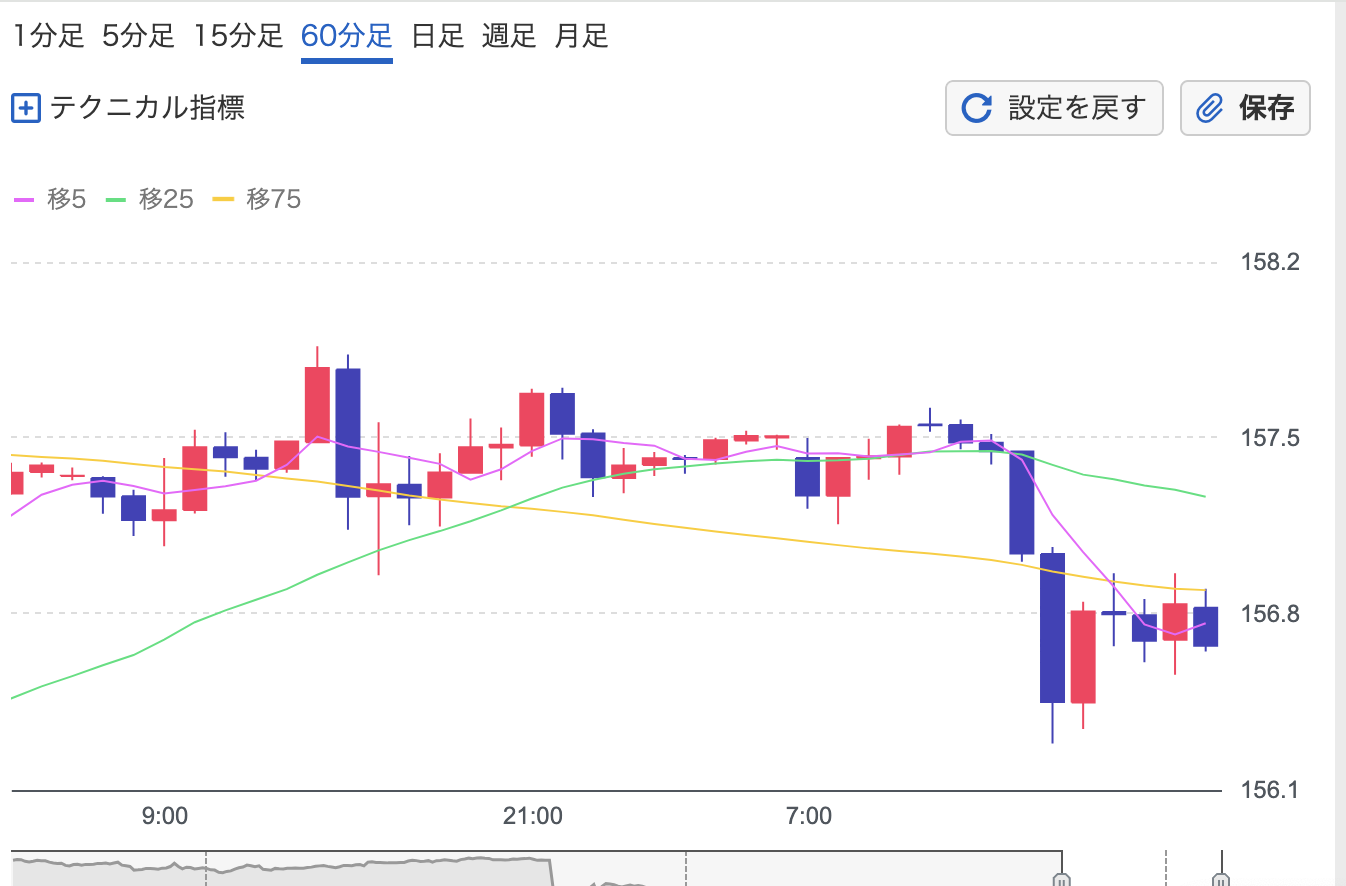Click the 7:00 time axis label
The image size is (1346, 886).
click(x=809, y=816)
